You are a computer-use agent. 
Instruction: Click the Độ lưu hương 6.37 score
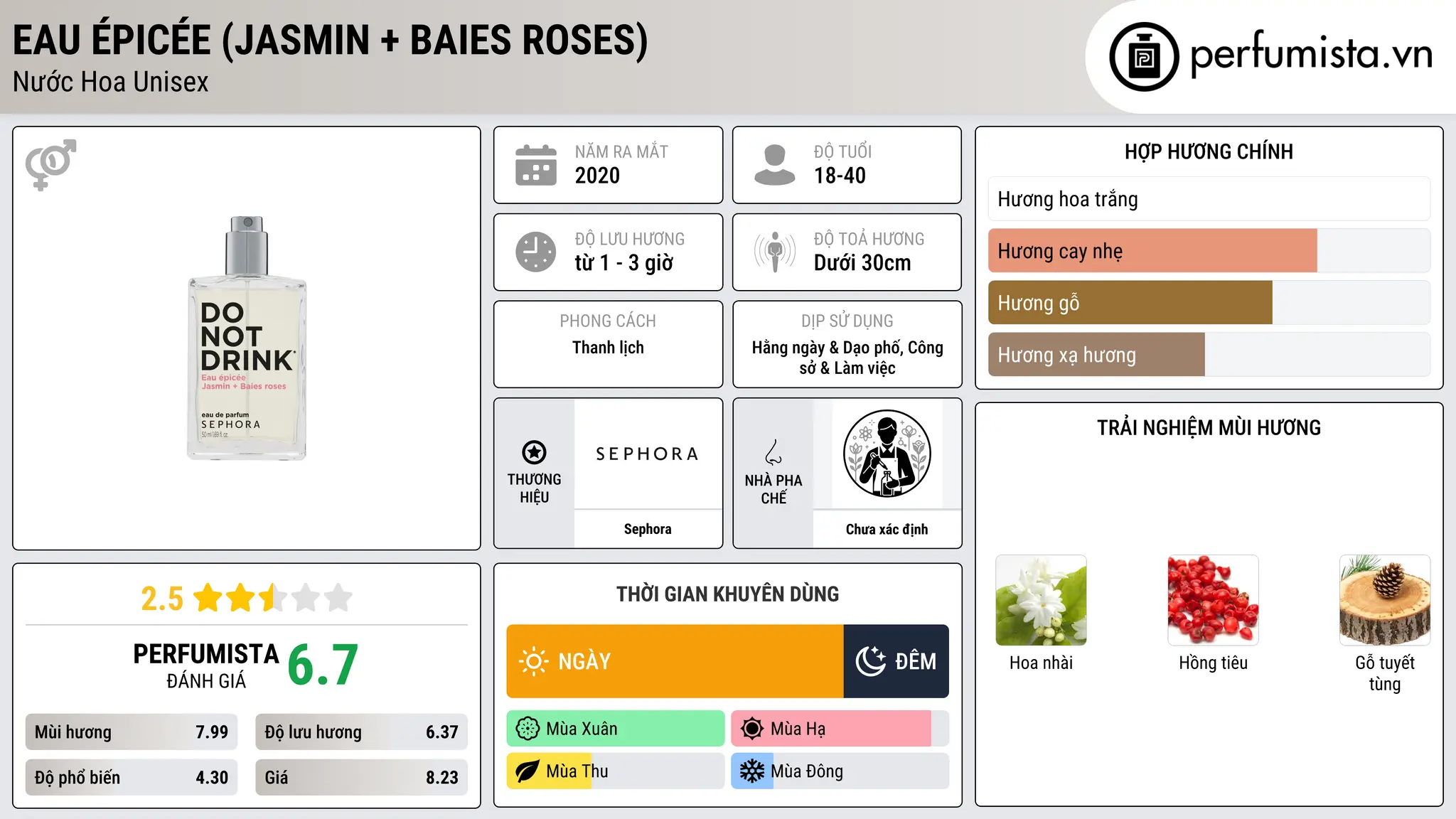coord(361,732)
